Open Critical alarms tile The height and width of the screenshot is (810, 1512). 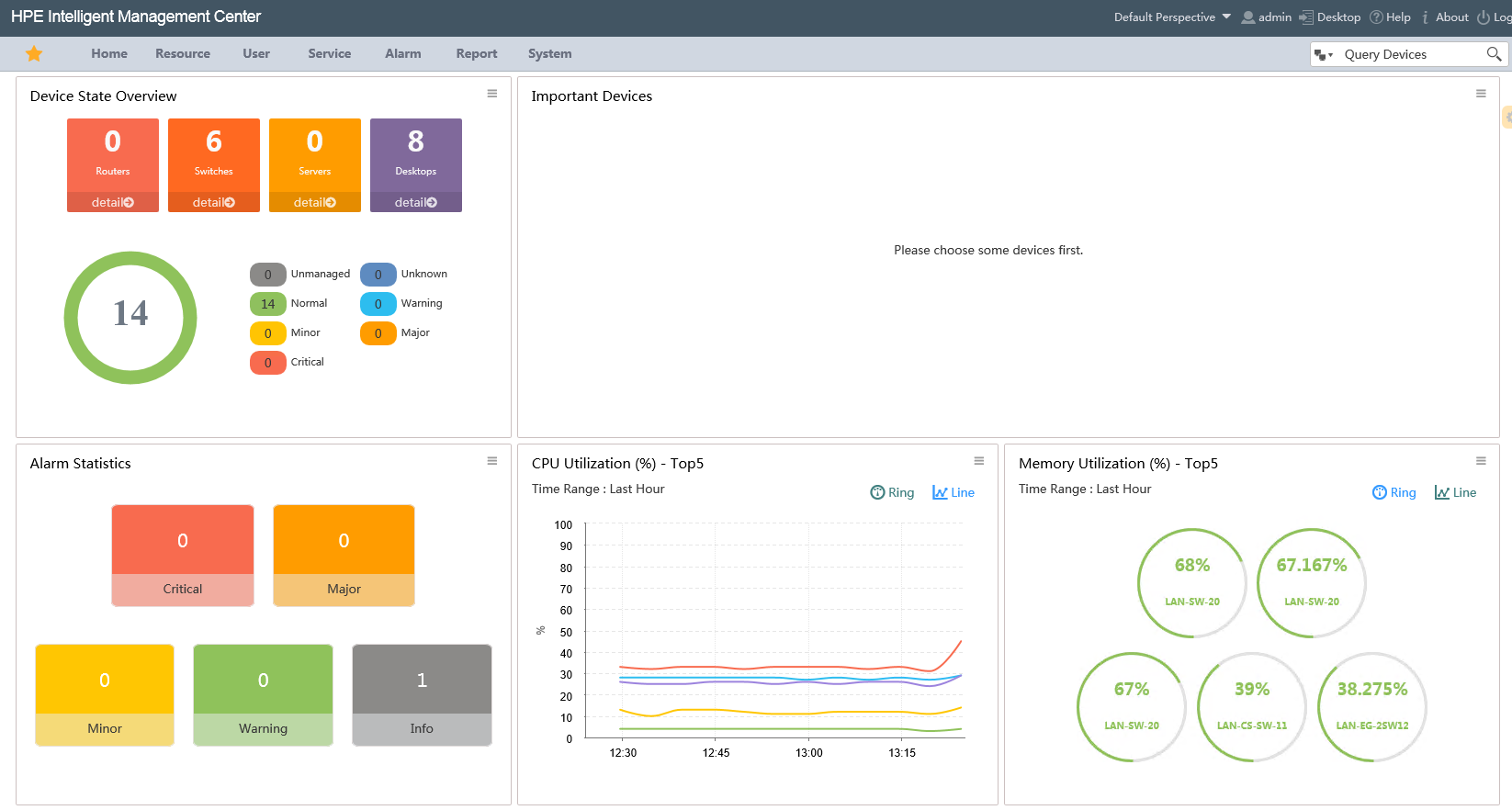click(x=183, y=556)
